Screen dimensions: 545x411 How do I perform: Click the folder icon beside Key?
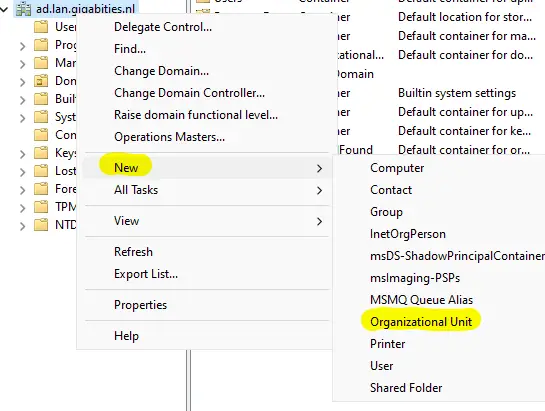[41, 153]
